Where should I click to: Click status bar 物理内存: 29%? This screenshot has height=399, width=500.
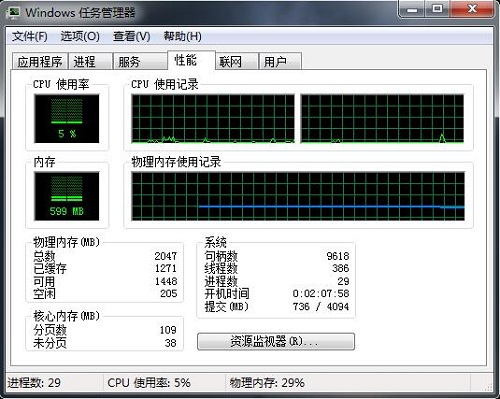pos(267,383)
